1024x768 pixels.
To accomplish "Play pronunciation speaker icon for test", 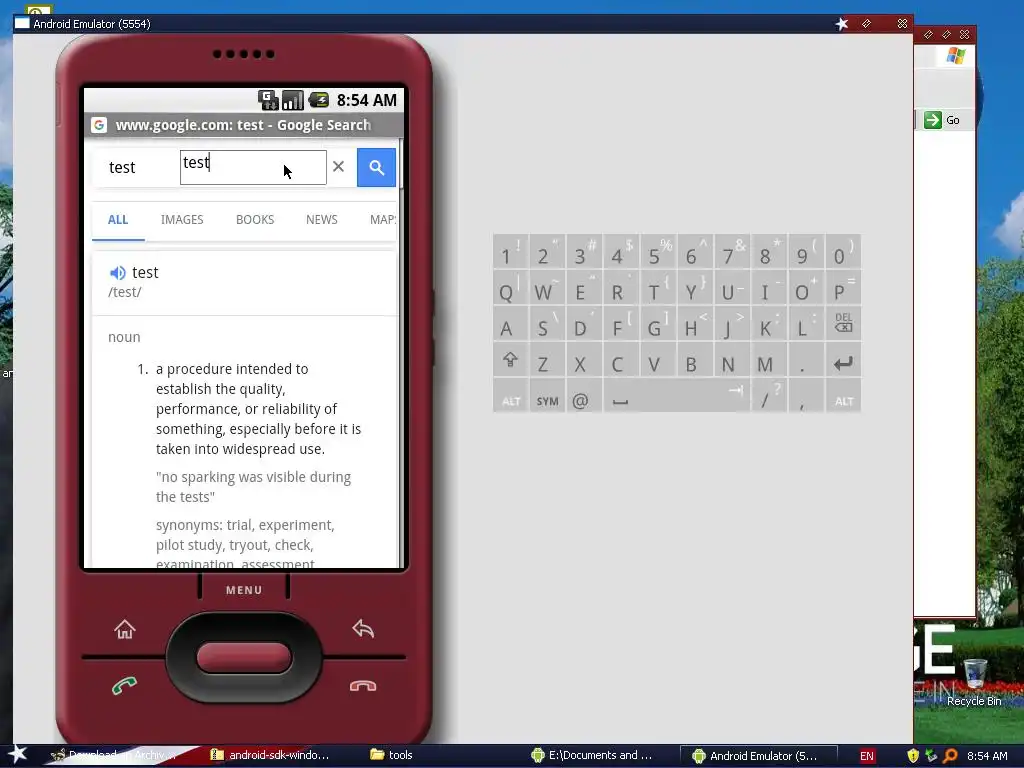I will click(x=118, y=272).
